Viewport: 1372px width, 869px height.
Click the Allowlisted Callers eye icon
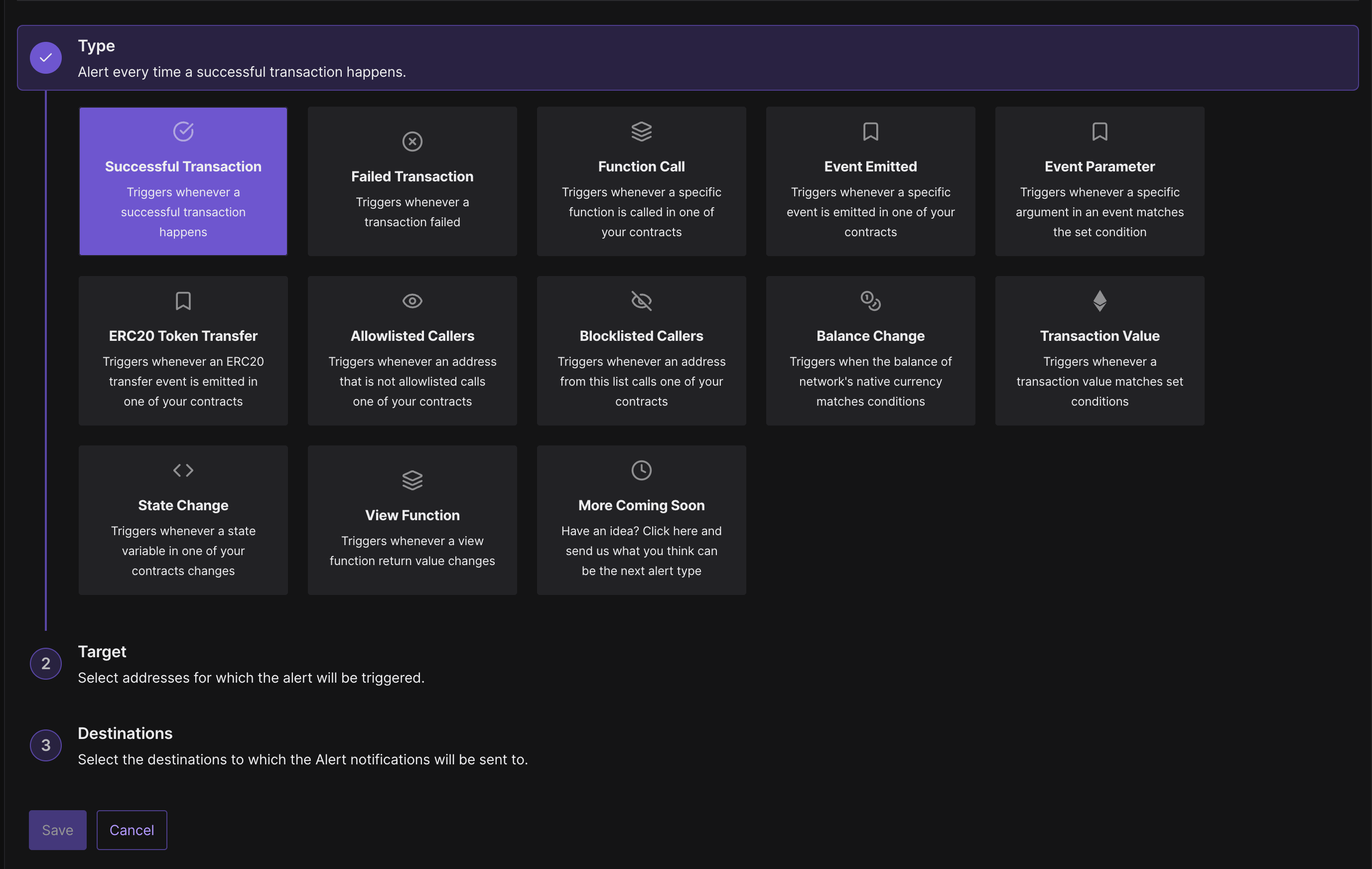point(412,300)
